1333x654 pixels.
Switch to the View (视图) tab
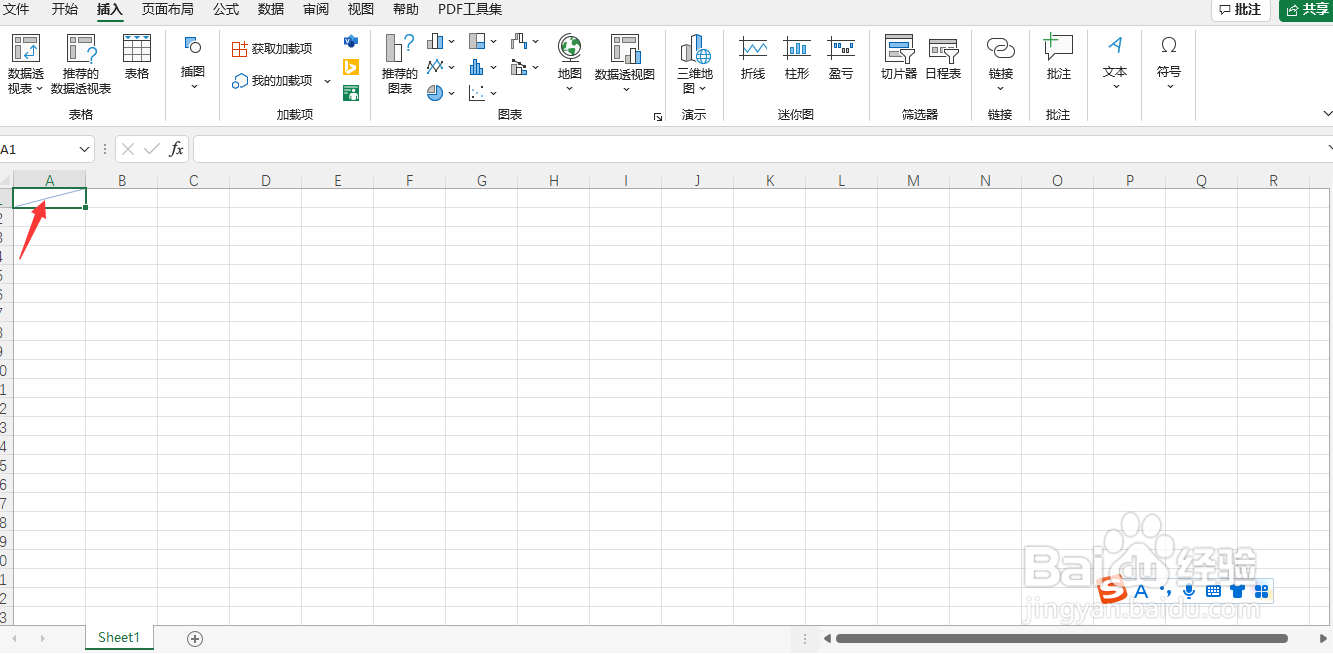pos(361,9)
